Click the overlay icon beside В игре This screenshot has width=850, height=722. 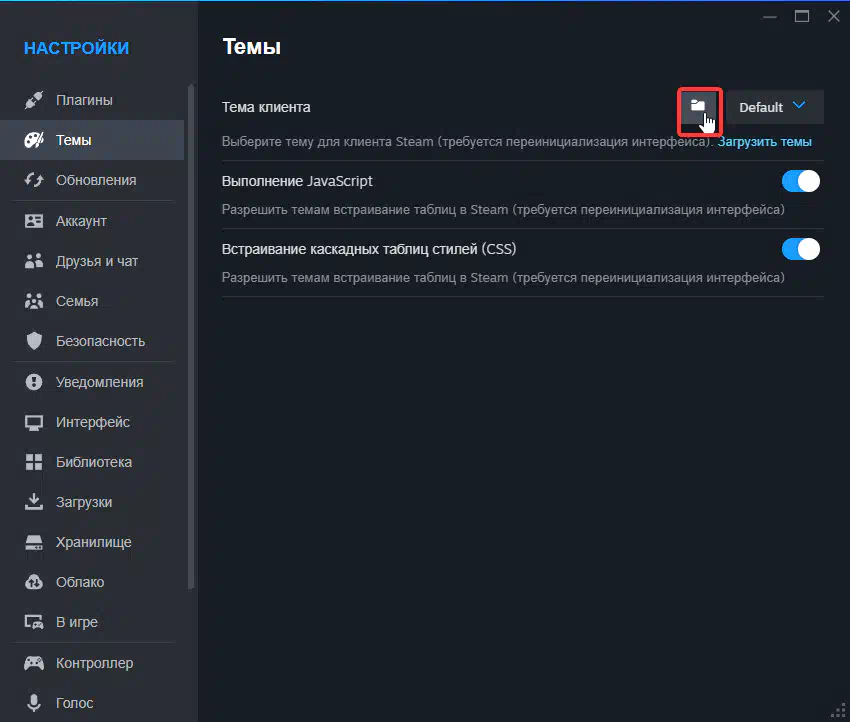point(34,622)
